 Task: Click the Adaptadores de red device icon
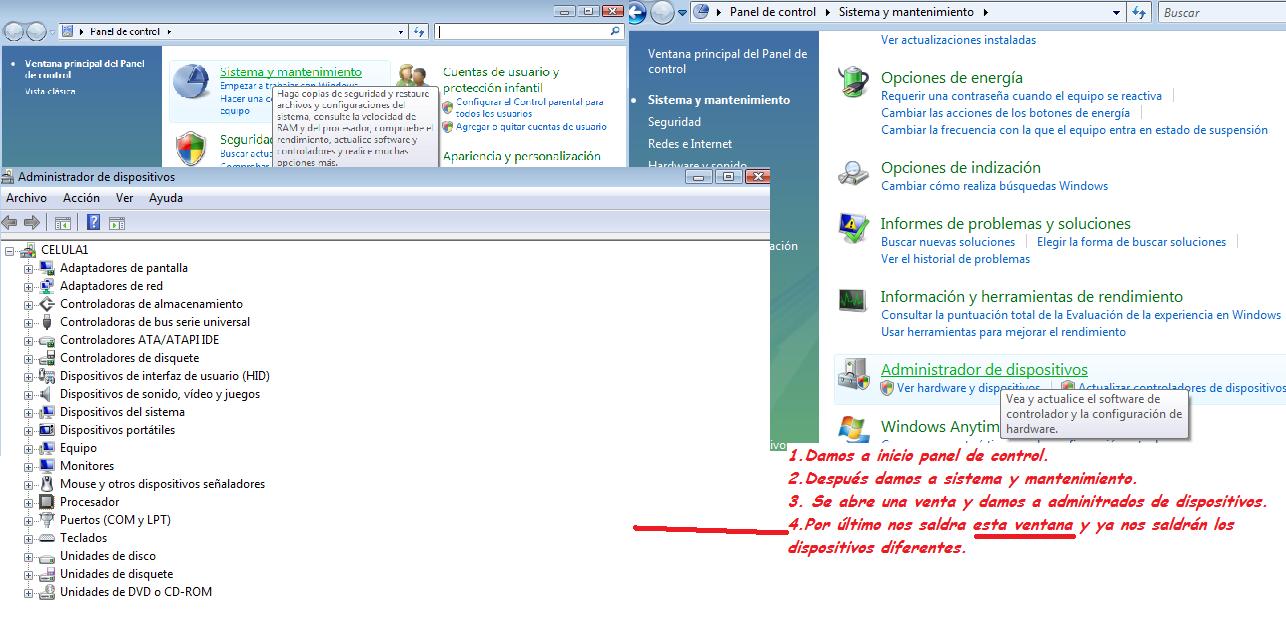pos(47,286)
